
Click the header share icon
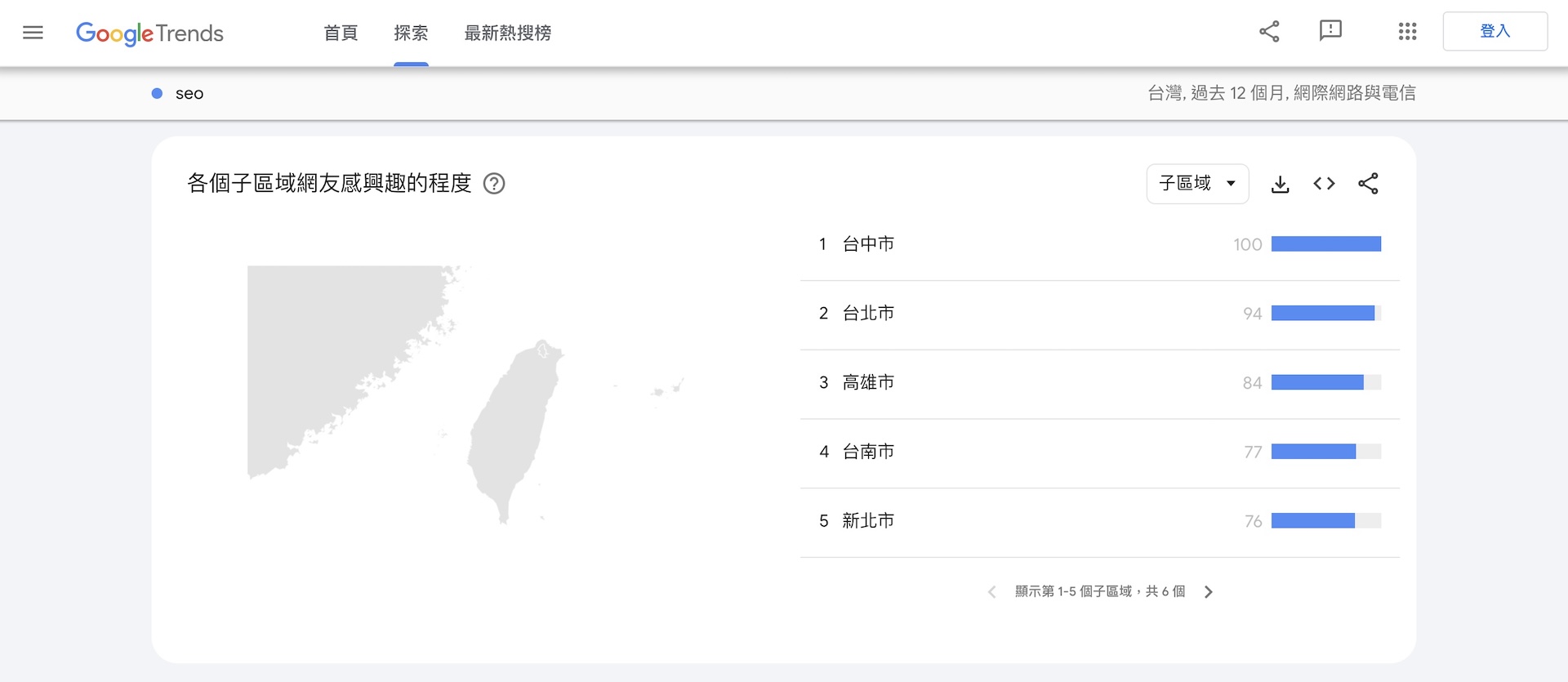coord(1269,32)
